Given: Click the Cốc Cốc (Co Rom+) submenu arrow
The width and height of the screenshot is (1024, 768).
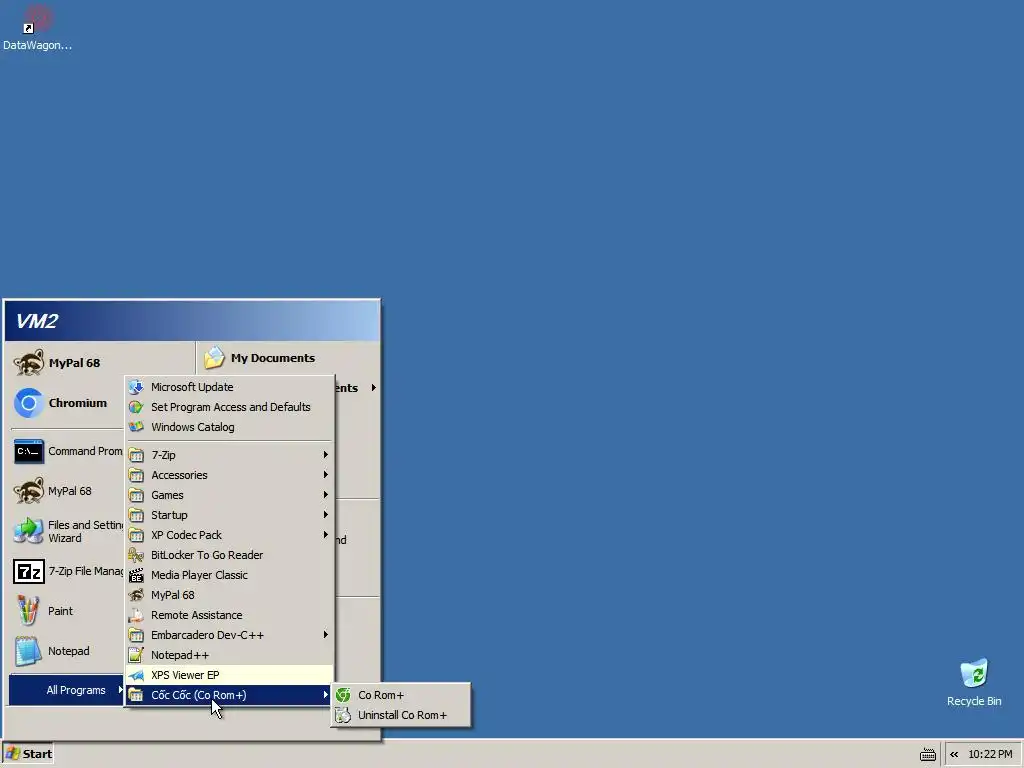Looking at the screenshot, I should tap(325, 695).
